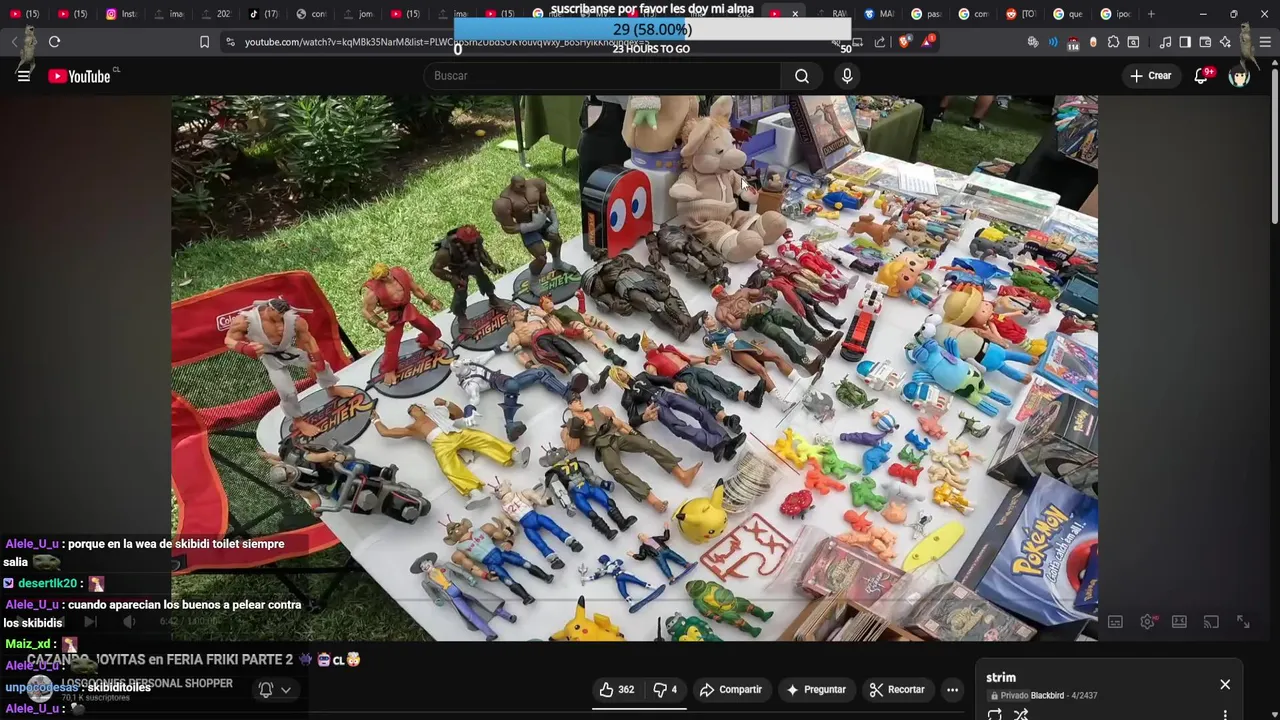Open Brave Shields lion icon
The width and height of the screenshot is (1280, 720).
tap(904, 42)
